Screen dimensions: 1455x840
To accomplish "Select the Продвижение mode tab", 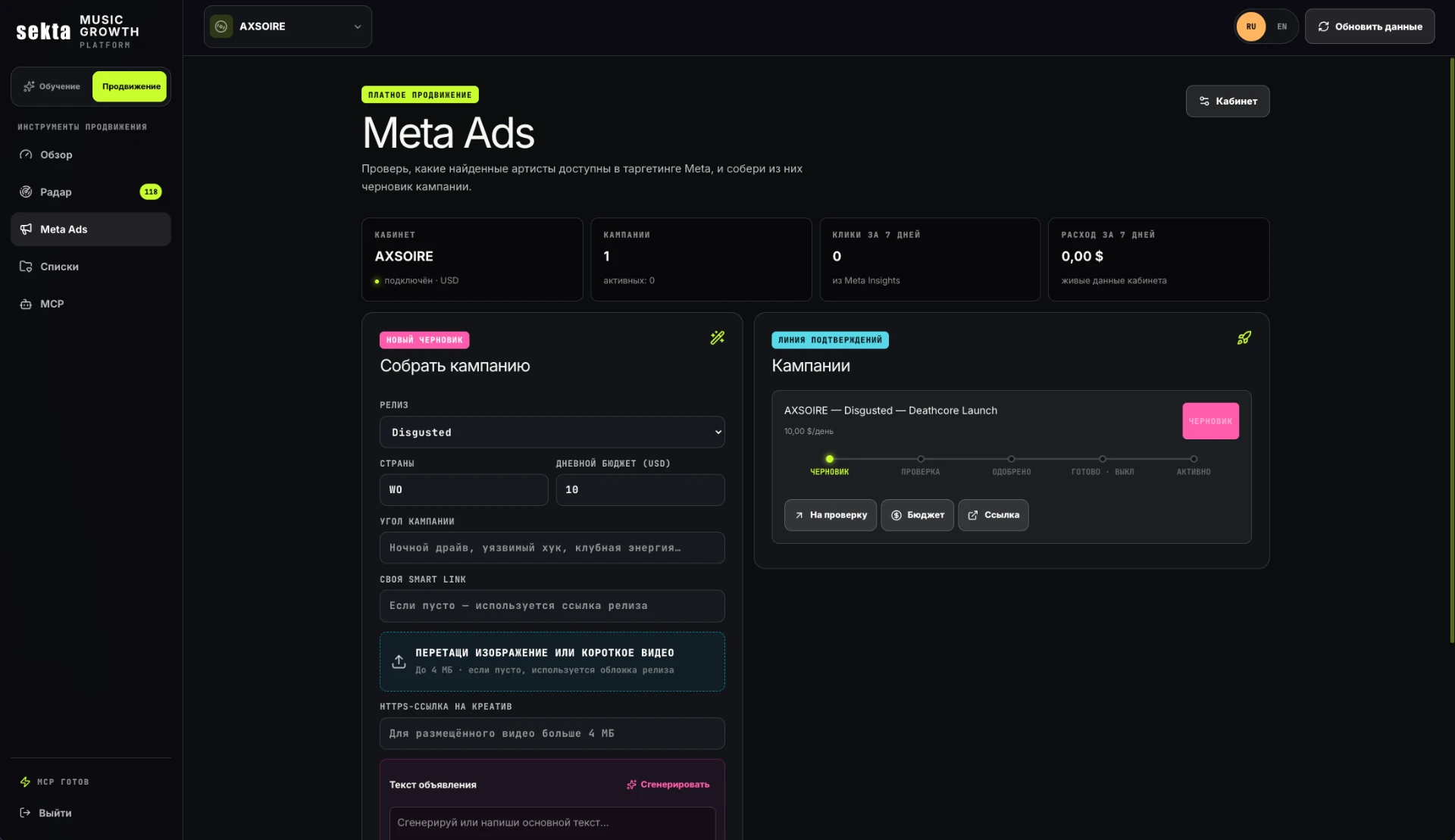I will tap(130, 86).
